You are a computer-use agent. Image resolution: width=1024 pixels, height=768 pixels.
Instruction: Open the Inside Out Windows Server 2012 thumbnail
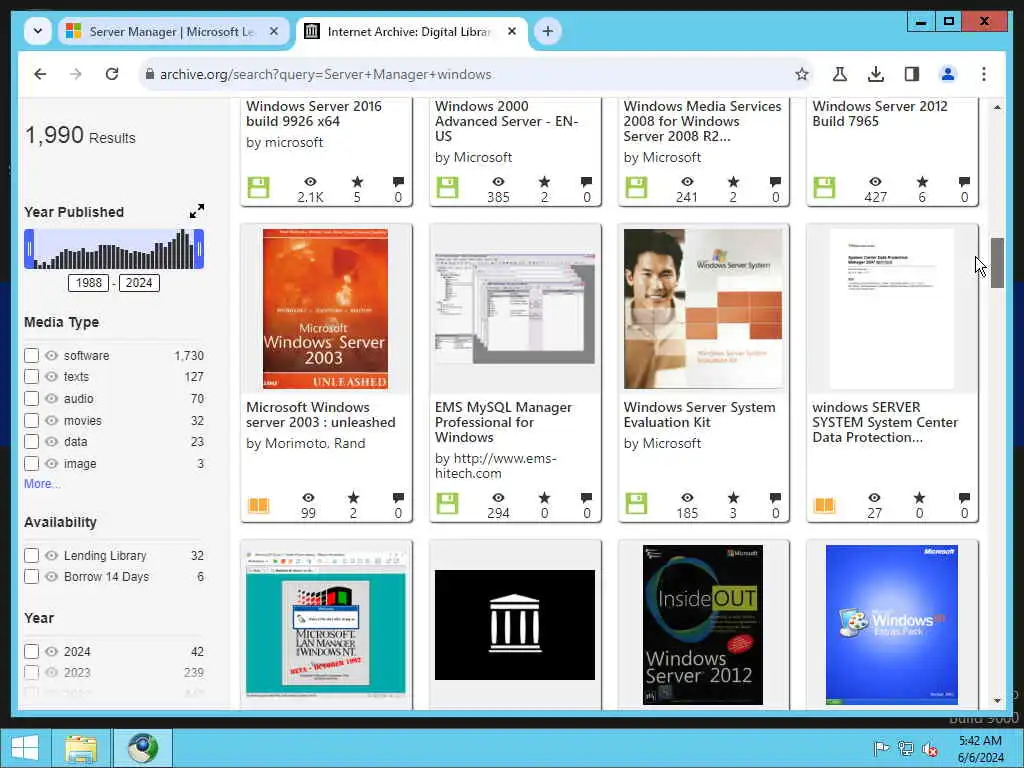click(x=703, y=625)
